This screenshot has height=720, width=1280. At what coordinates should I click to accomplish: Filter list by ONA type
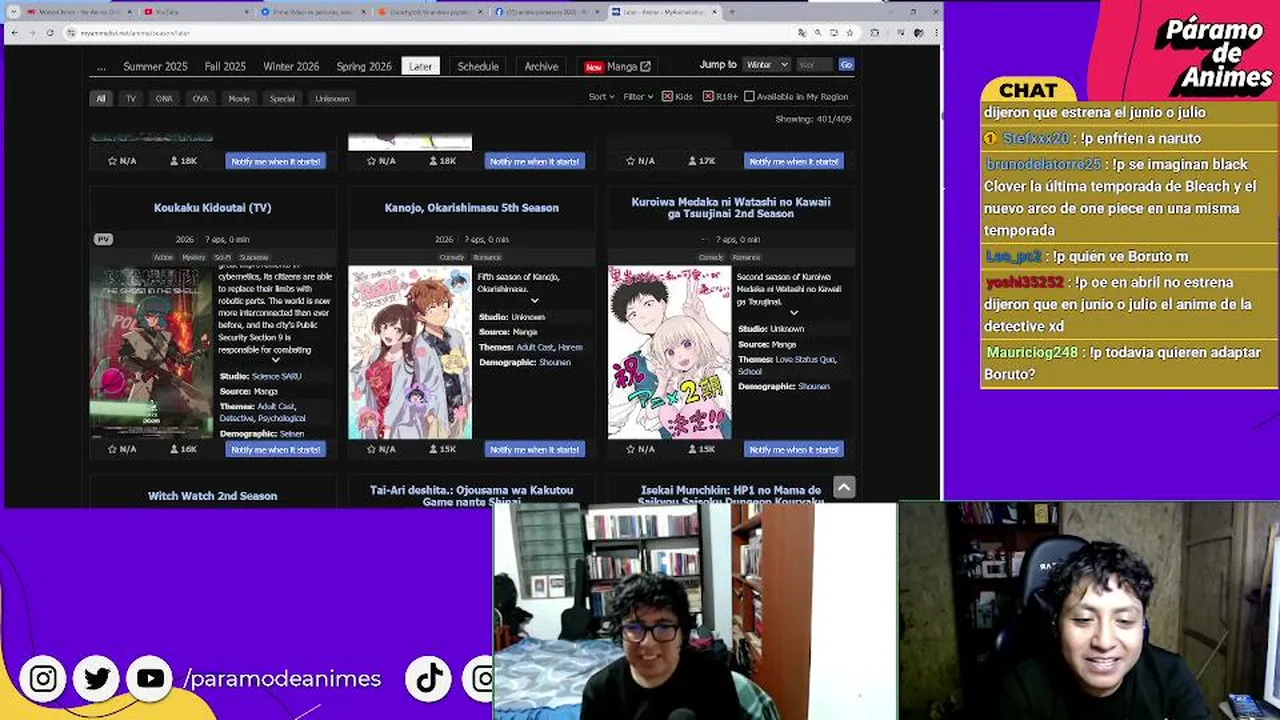pos(164,98)
